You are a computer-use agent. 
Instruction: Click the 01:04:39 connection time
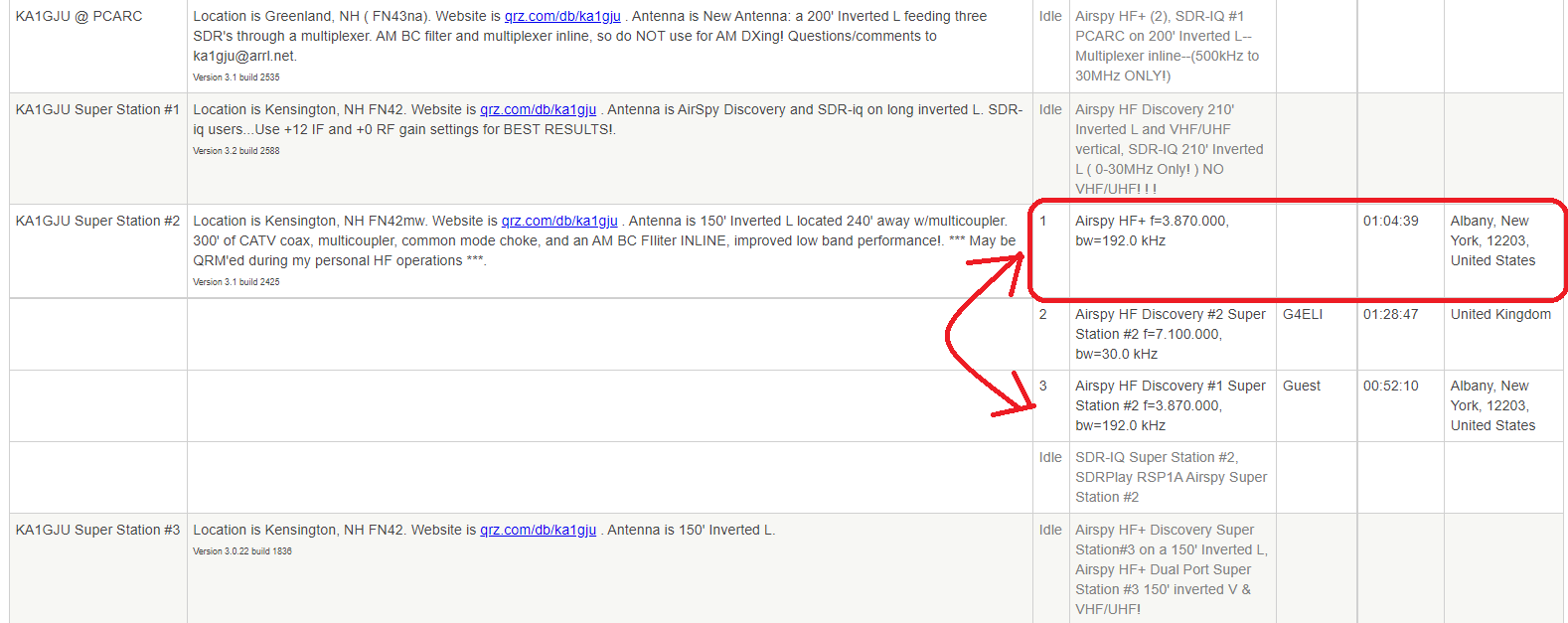point(1390,222)
